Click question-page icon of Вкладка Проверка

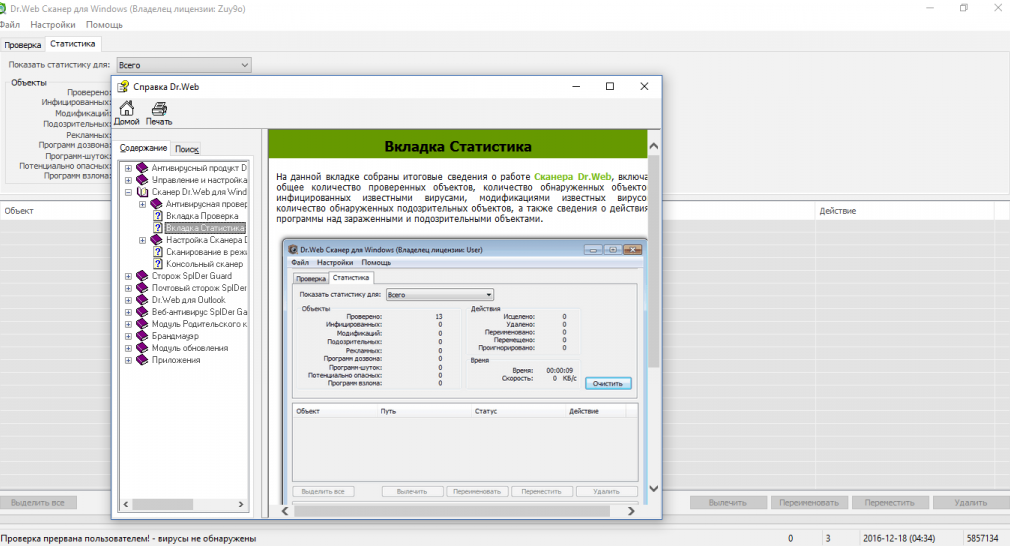click(158, 216)
